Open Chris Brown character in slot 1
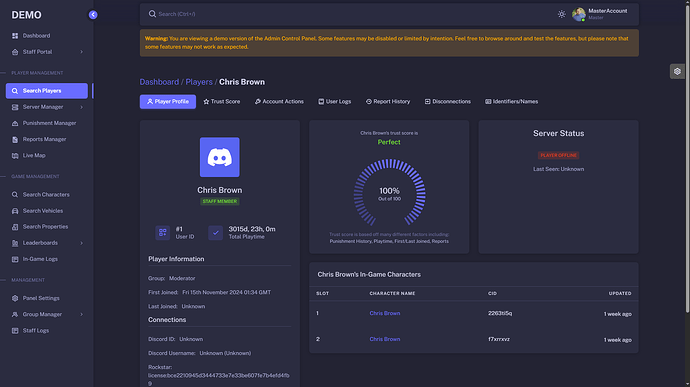The height and width of the screenshot is (387, 690). pos(385,313)
